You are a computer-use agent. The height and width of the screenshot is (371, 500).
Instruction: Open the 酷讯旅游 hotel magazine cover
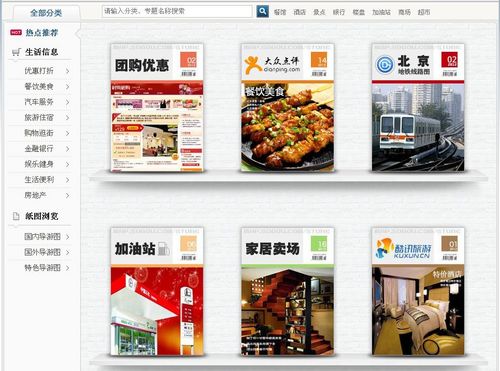click(x=418, y=292)
